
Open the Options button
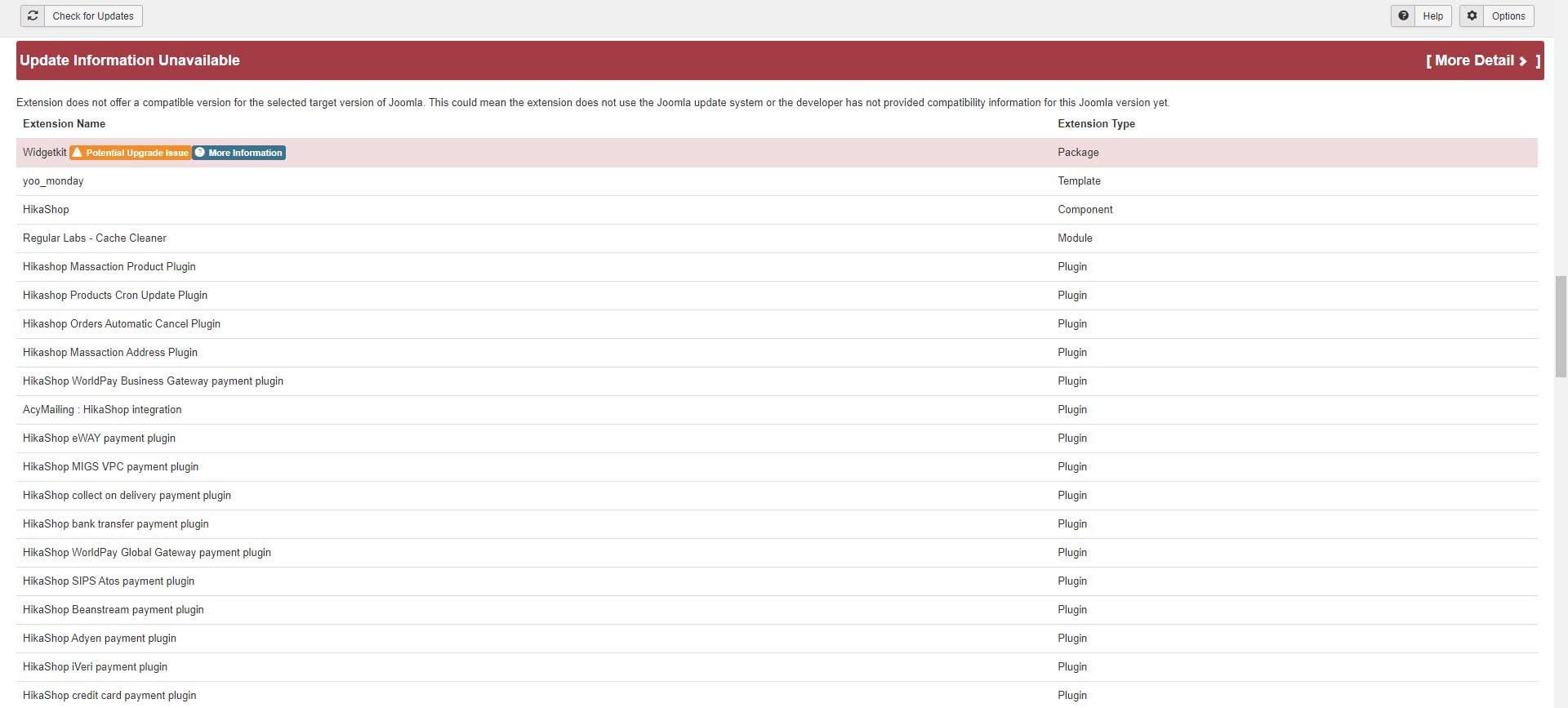(x=1497, y=16)
